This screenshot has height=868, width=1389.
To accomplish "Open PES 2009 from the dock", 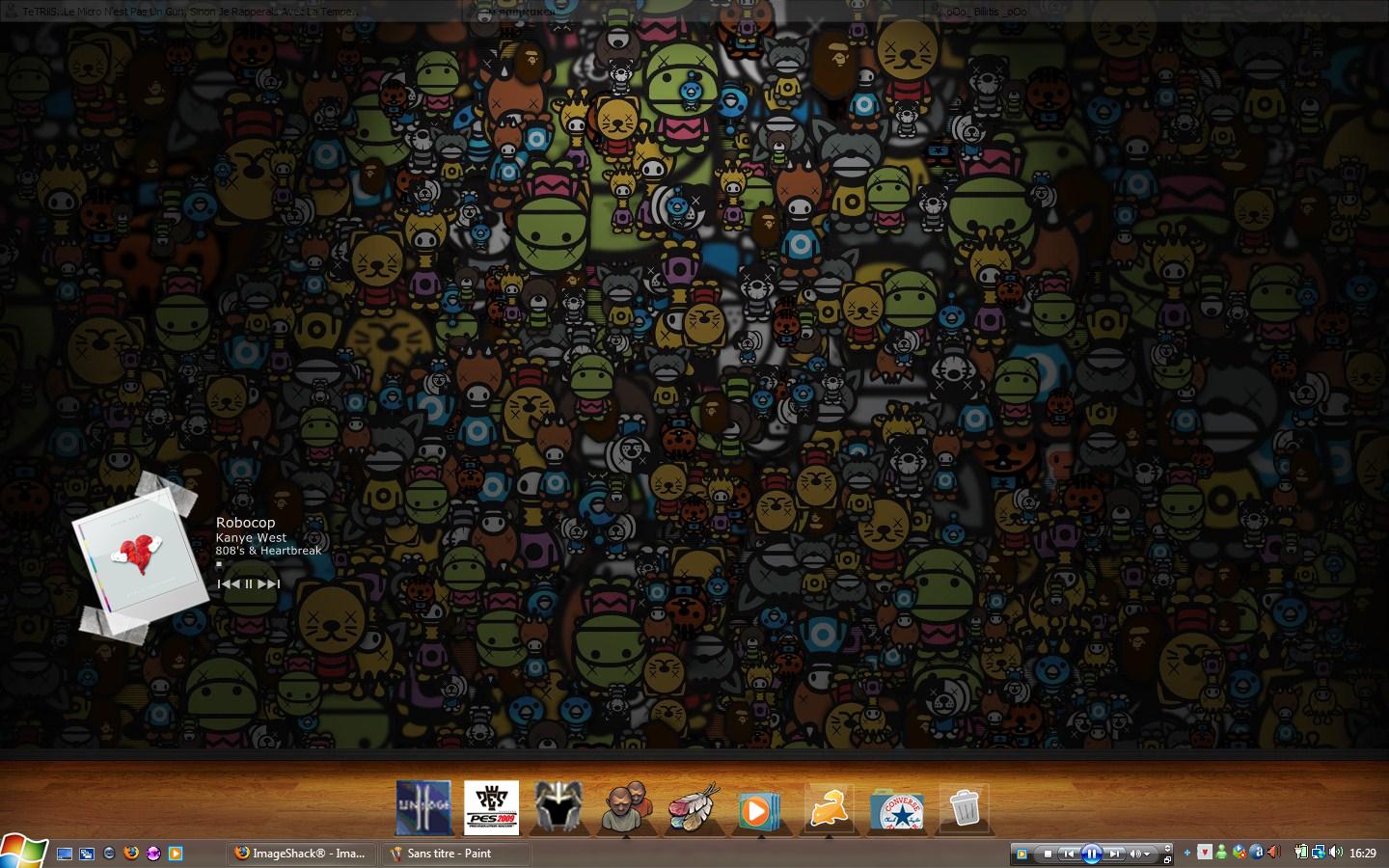I will click(491, 807).
